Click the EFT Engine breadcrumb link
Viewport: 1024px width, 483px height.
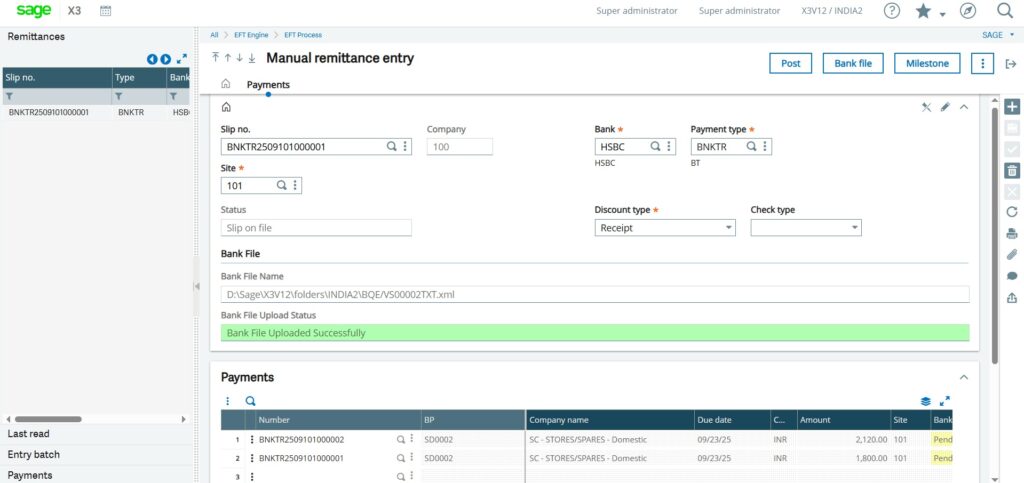[250, 35]
